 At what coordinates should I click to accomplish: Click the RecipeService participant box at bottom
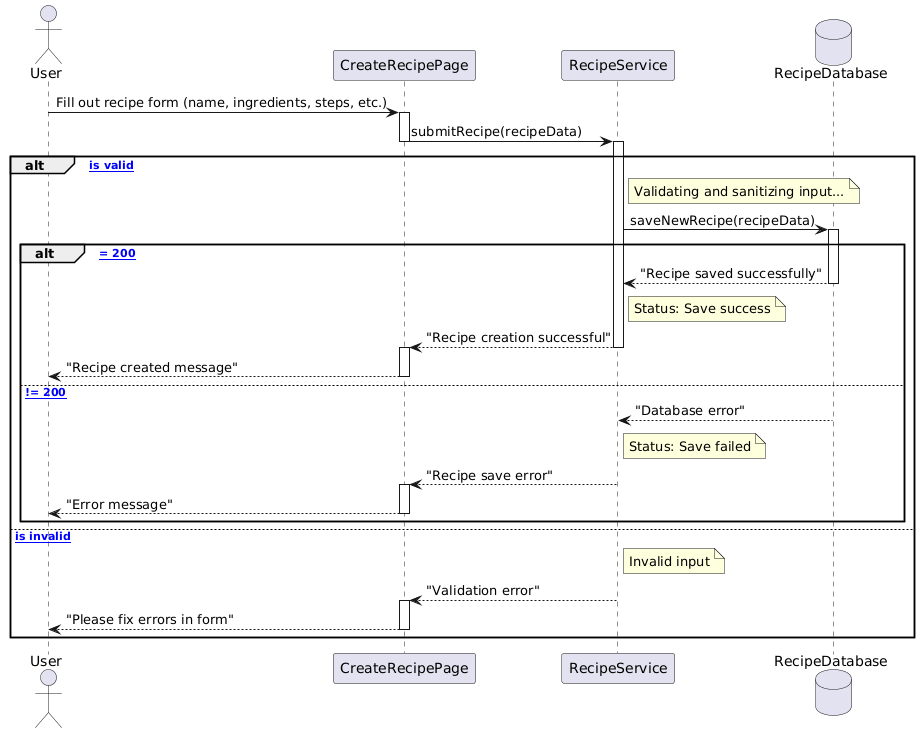tap(617, 668)
